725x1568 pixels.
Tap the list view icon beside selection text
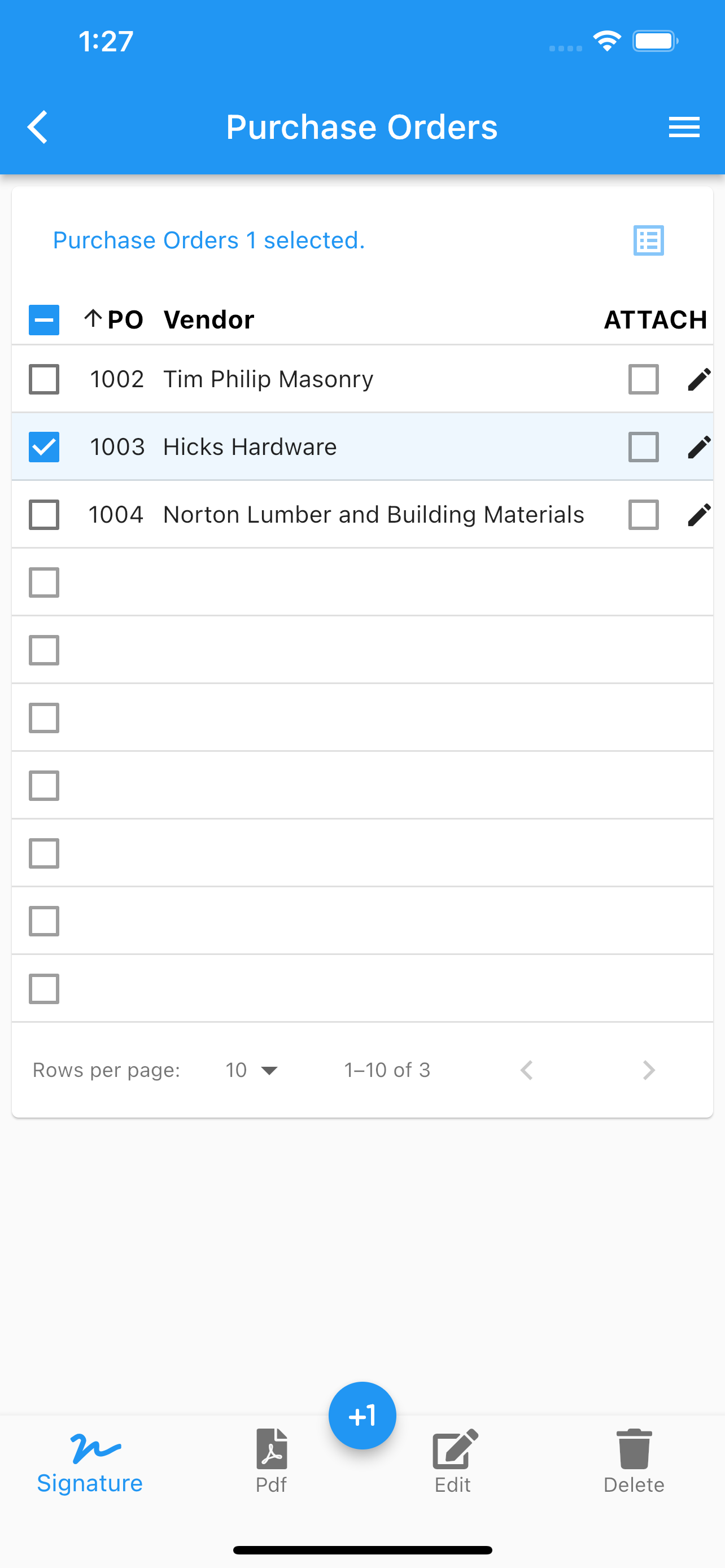point(648,240)
